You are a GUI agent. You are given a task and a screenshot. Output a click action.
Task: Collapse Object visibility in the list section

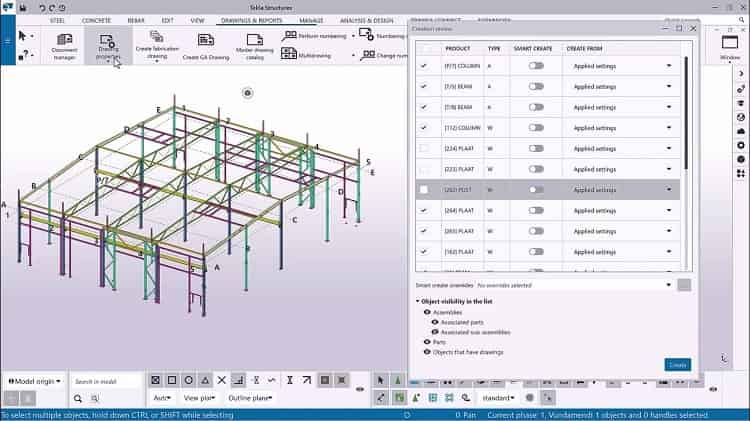pos(418,301)
